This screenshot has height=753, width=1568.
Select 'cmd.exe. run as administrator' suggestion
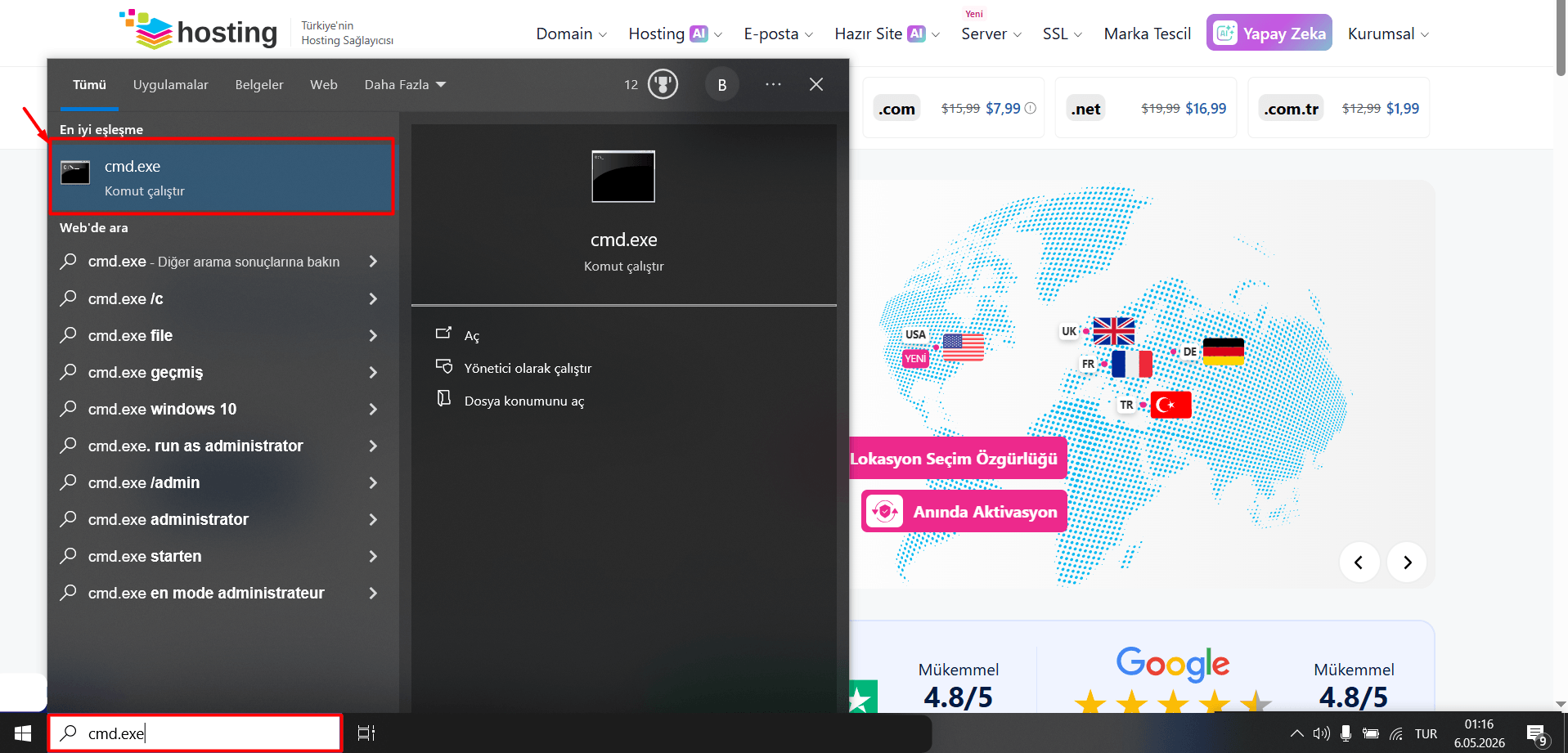(x=222, y=446)
